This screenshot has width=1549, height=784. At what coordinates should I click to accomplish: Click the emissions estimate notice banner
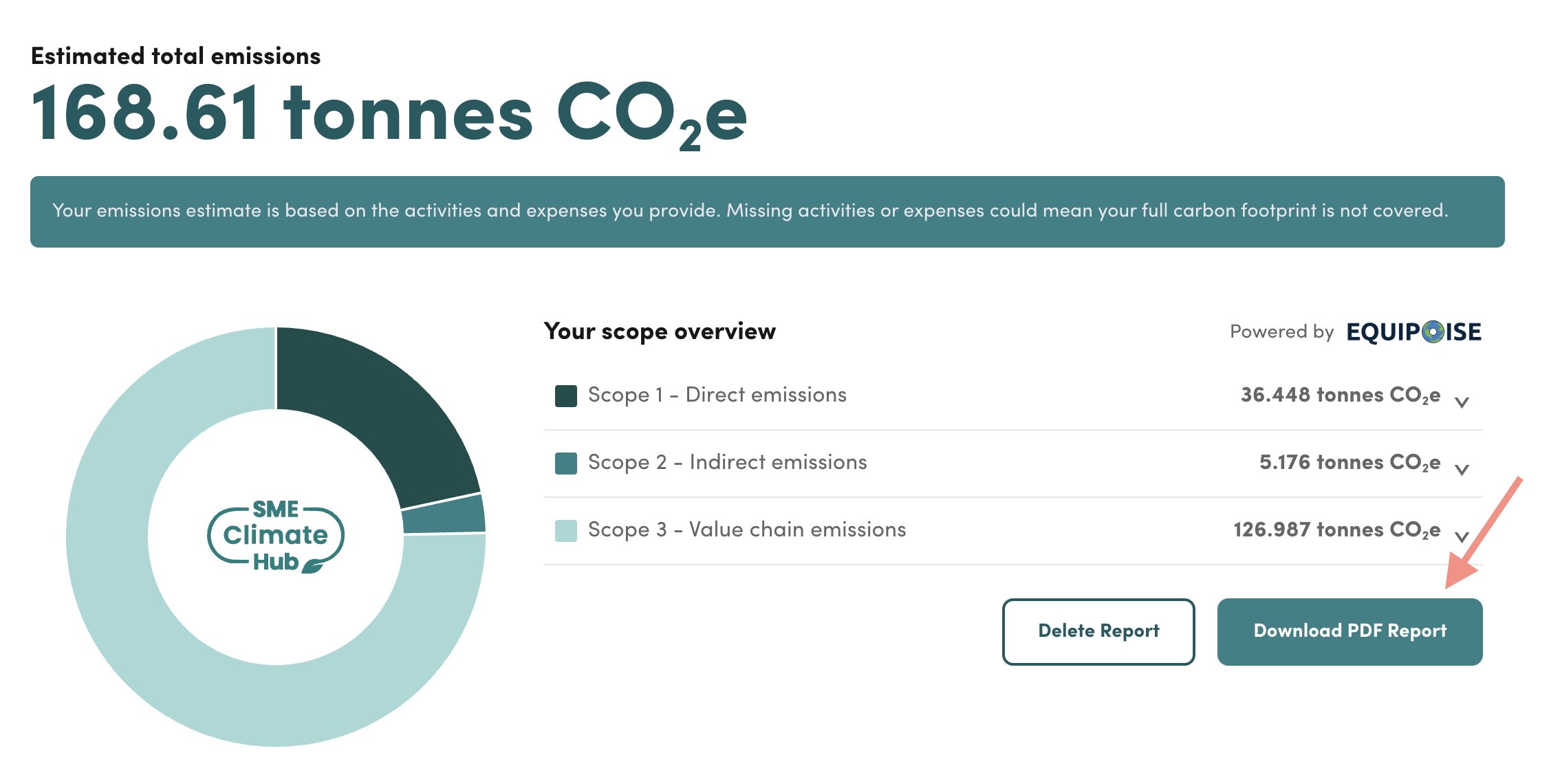click(767, 212)
